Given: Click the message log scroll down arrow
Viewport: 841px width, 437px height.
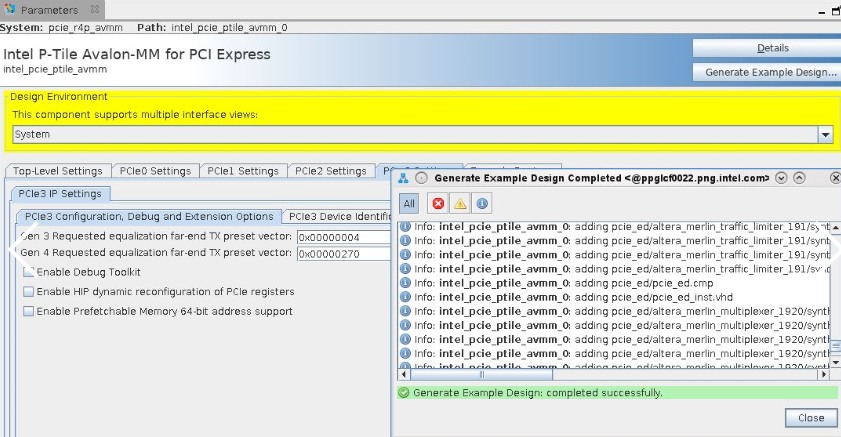Looking at the screenshot, I should [x=836, y=363].
